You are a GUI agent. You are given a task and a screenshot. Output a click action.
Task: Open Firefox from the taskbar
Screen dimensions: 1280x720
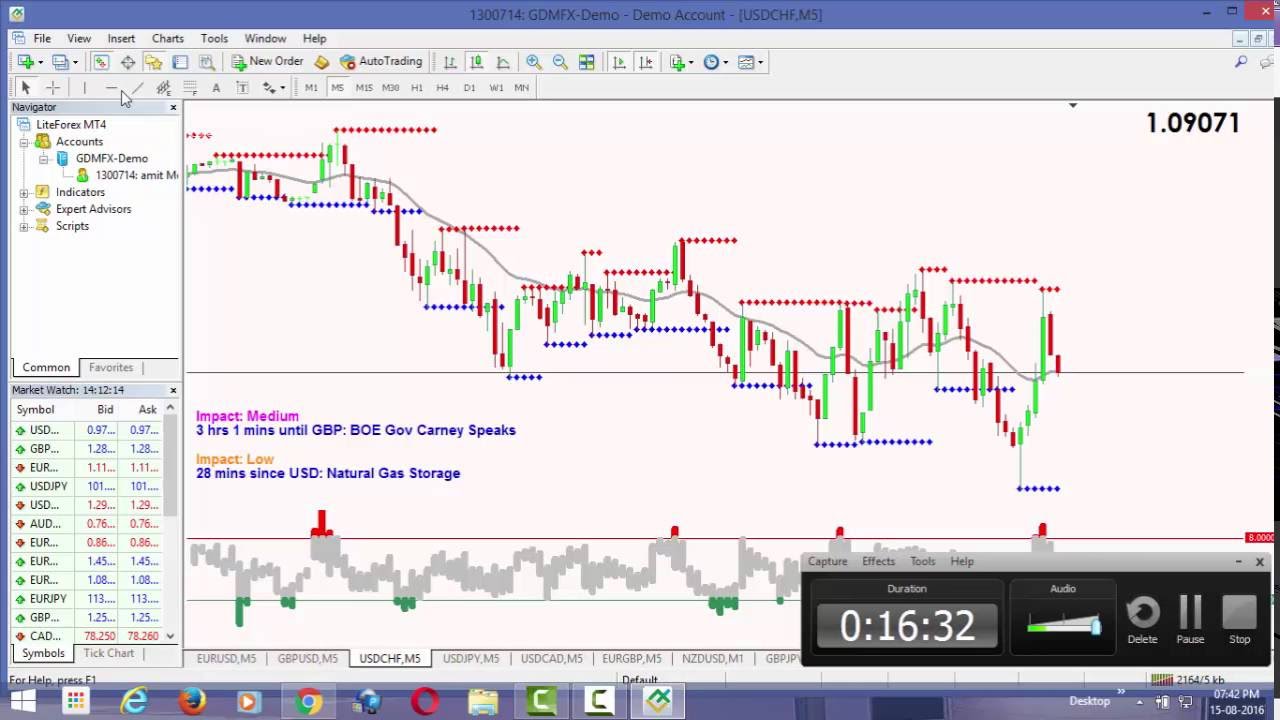[x=192, y=702]
